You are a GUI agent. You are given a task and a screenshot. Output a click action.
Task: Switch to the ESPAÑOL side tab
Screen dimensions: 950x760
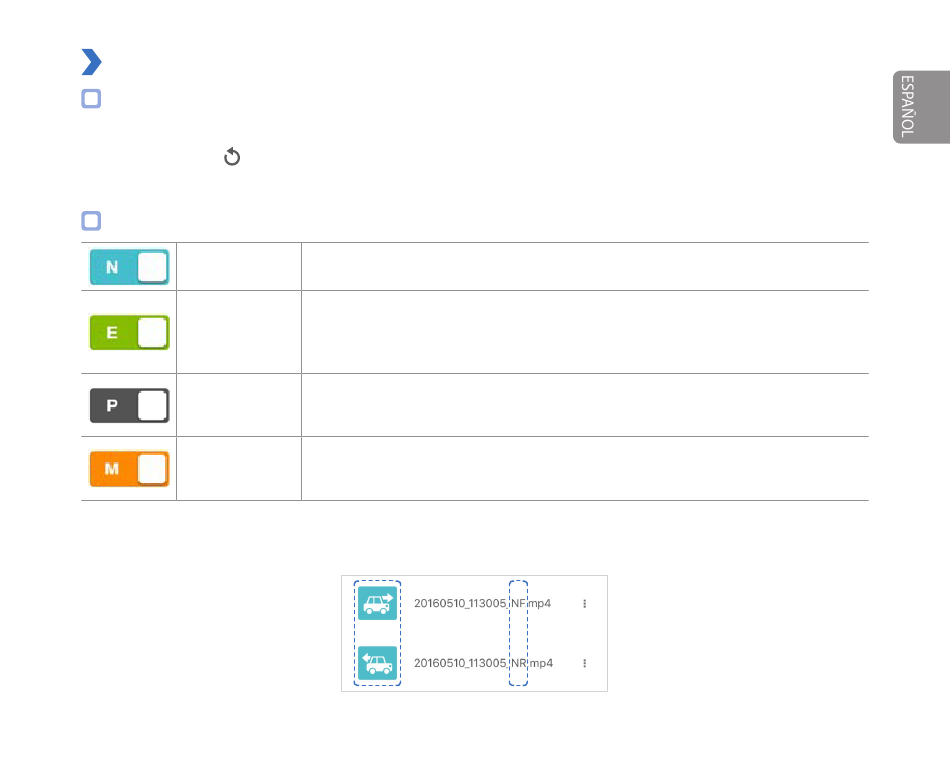coord(921,107)
